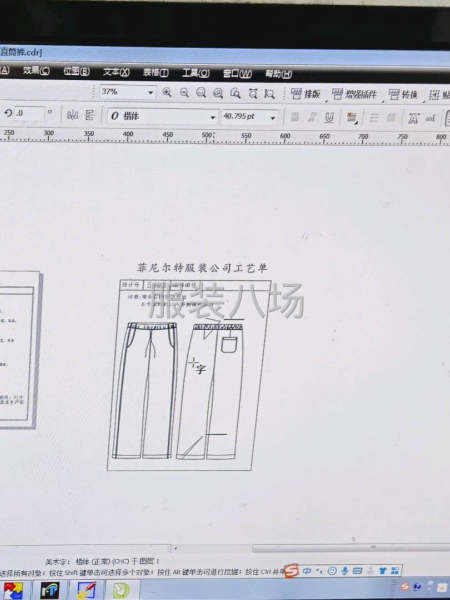
Task: Open the text alignment options icon
Action: pos(352,118)
